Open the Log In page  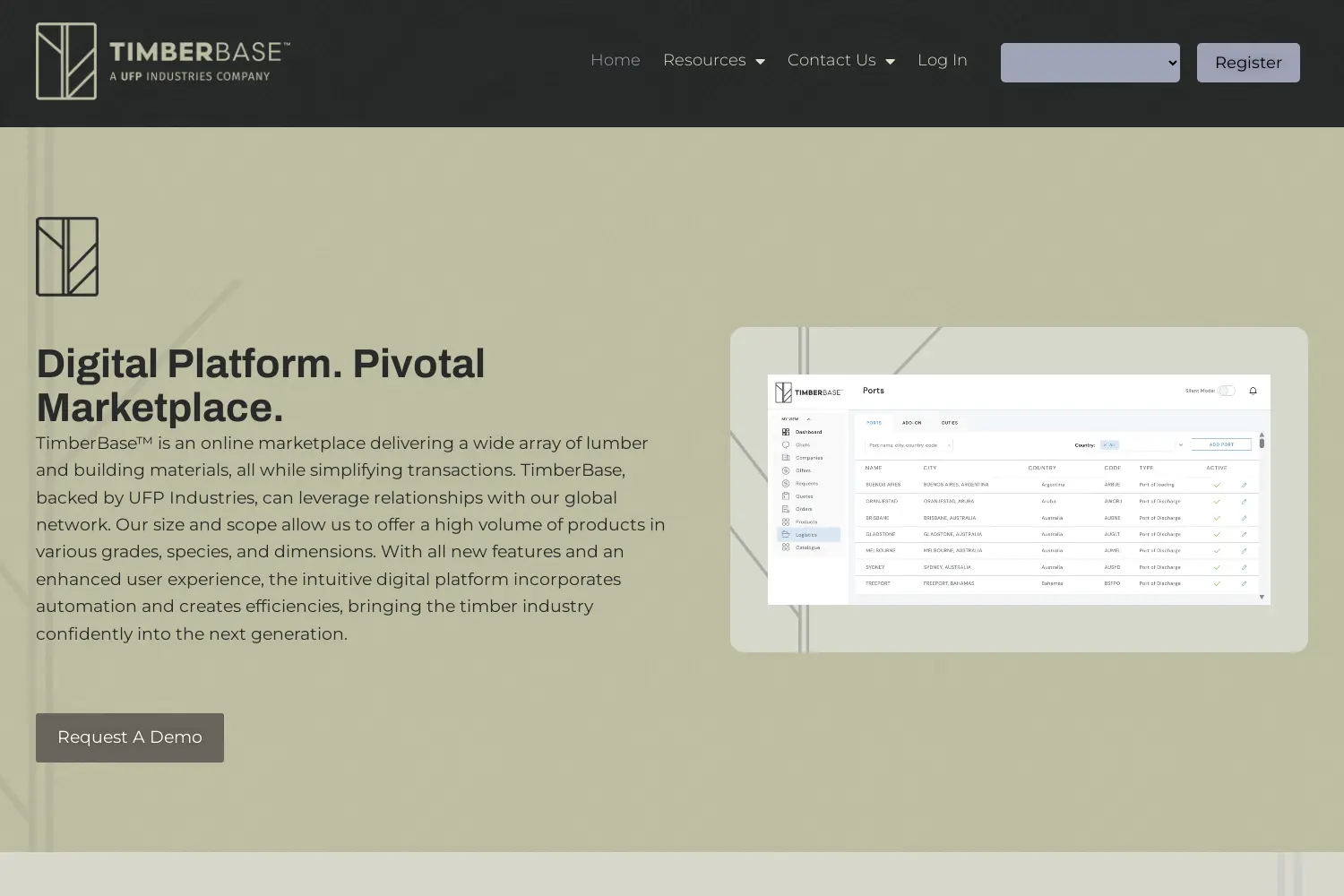(x=943, y=60)
